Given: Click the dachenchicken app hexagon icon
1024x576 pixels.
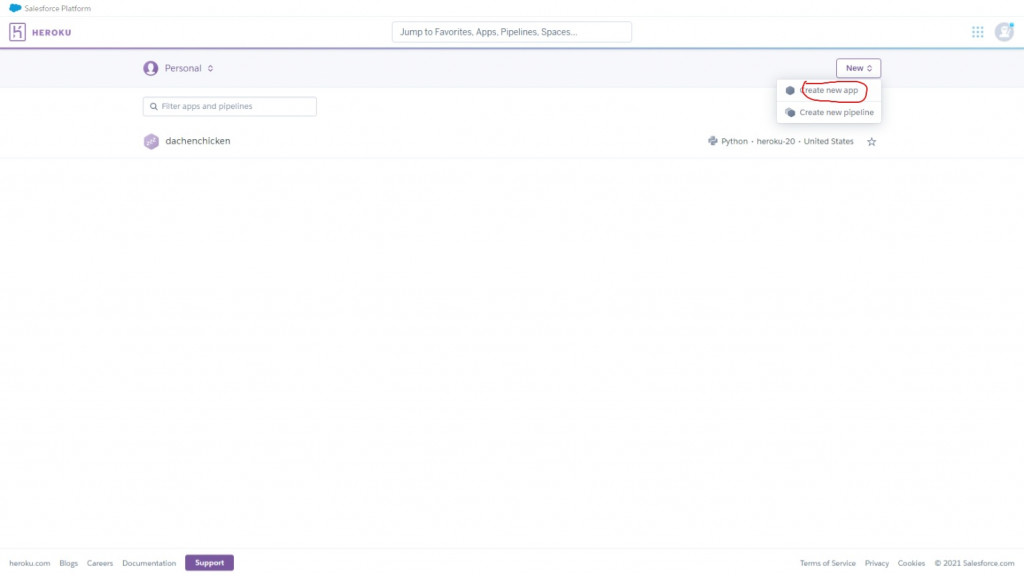Looking at the screenshot, I should [151, 141].
